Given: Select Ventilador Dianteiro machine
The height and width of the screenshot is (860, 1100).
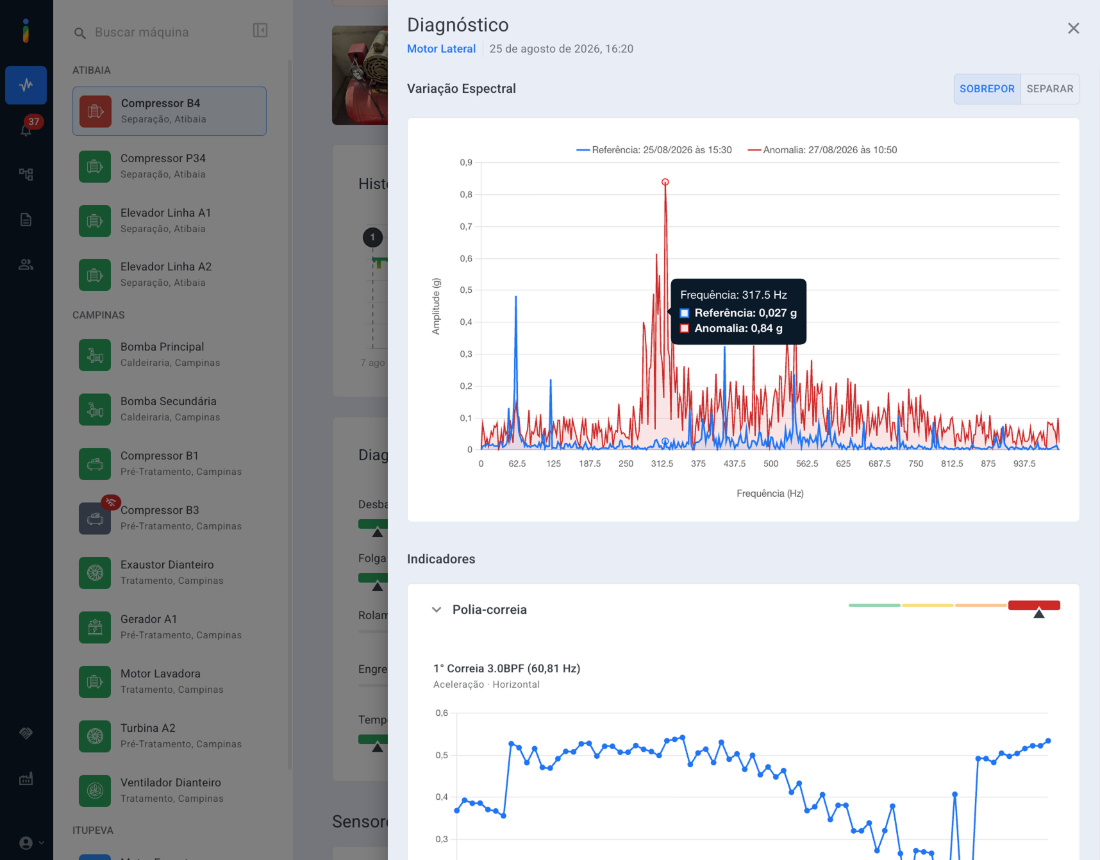Looking at the screenshot, I should pos(169,790).
